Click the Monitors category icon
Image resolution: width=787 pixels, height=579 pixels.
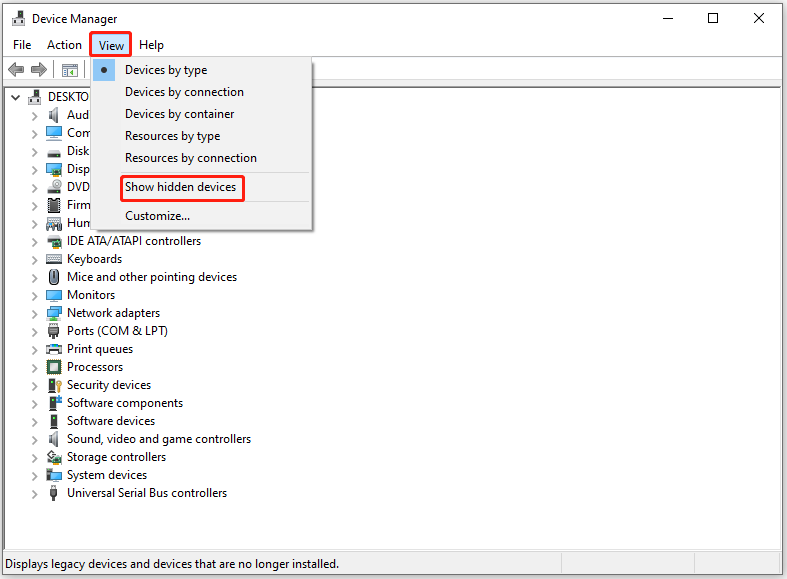click(x=54, y=295)
